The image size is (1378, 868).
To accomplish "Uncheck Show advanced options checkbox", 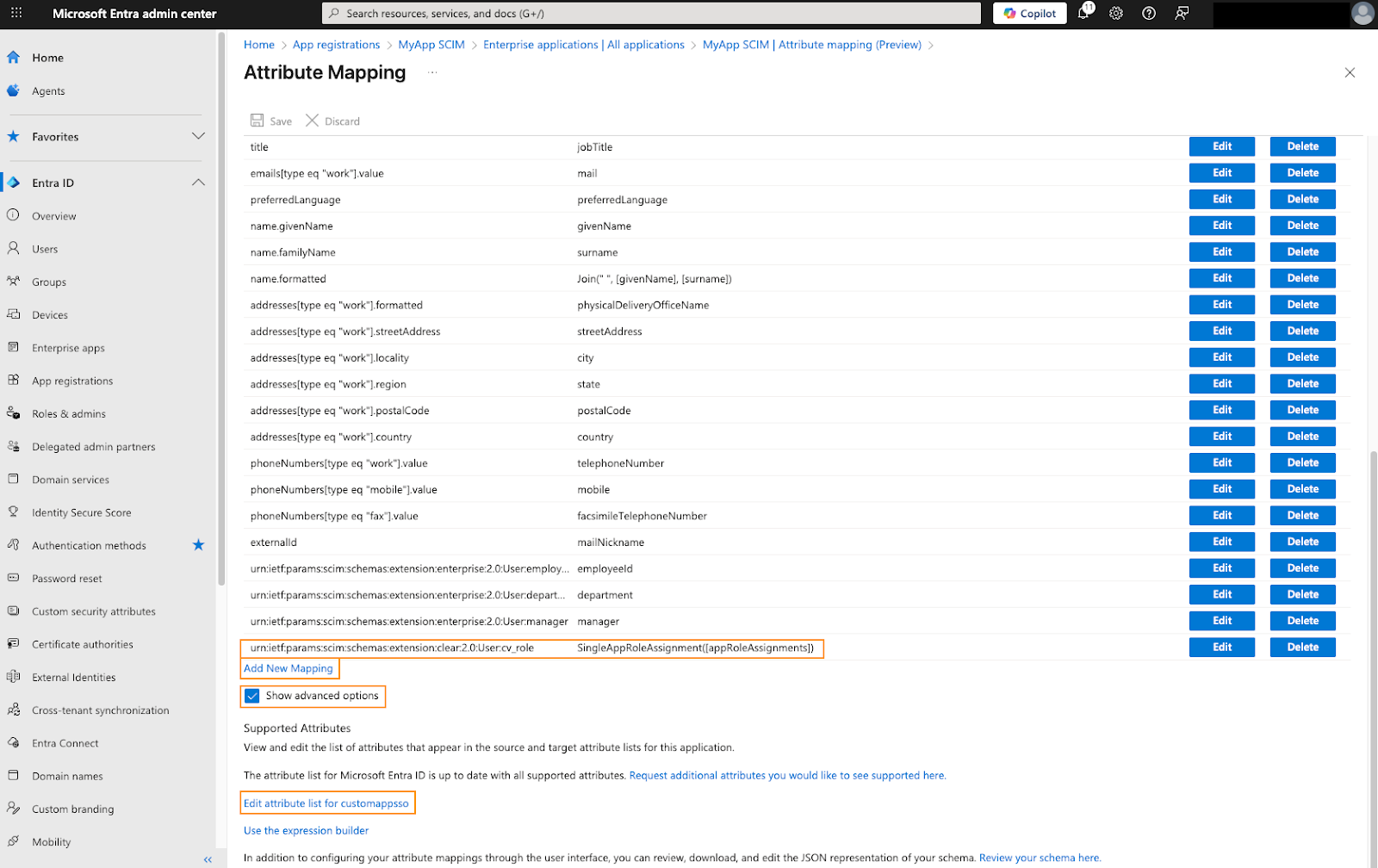I will 252,696.
